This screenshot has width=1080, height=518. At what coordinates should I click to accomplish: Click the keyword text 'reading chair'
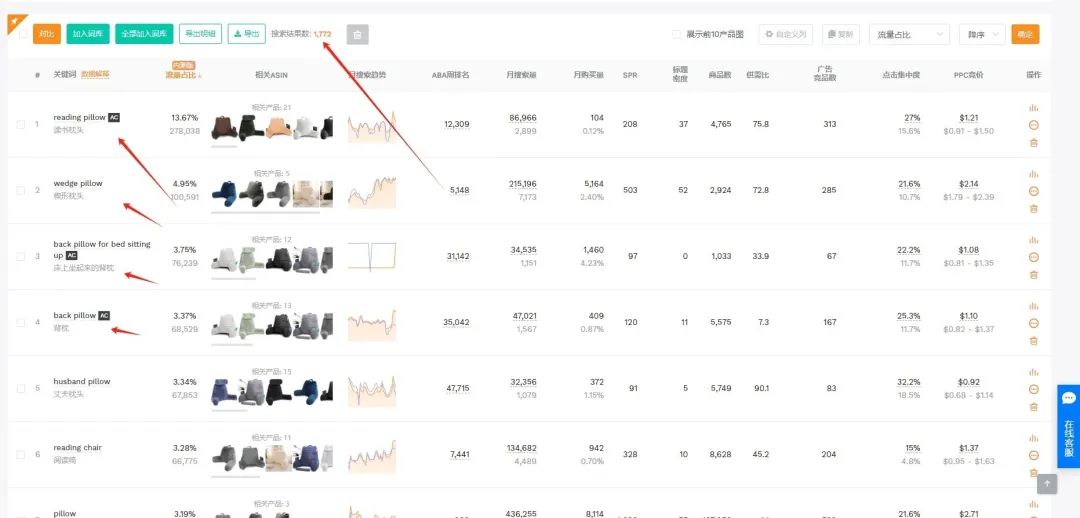(x=77, y=448)
